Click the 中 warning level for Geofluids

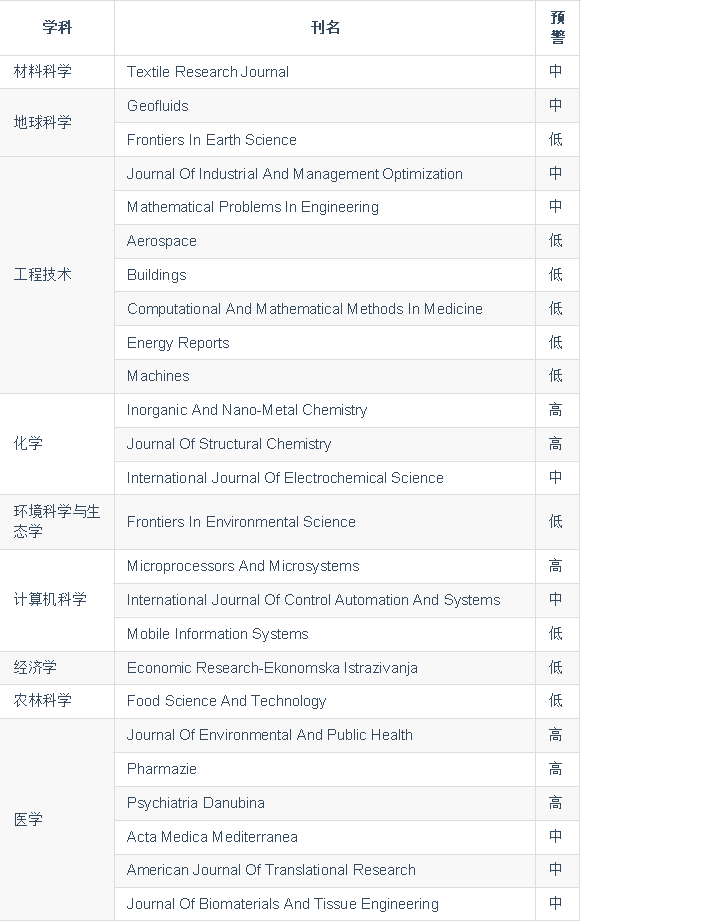tap(556, 106)
